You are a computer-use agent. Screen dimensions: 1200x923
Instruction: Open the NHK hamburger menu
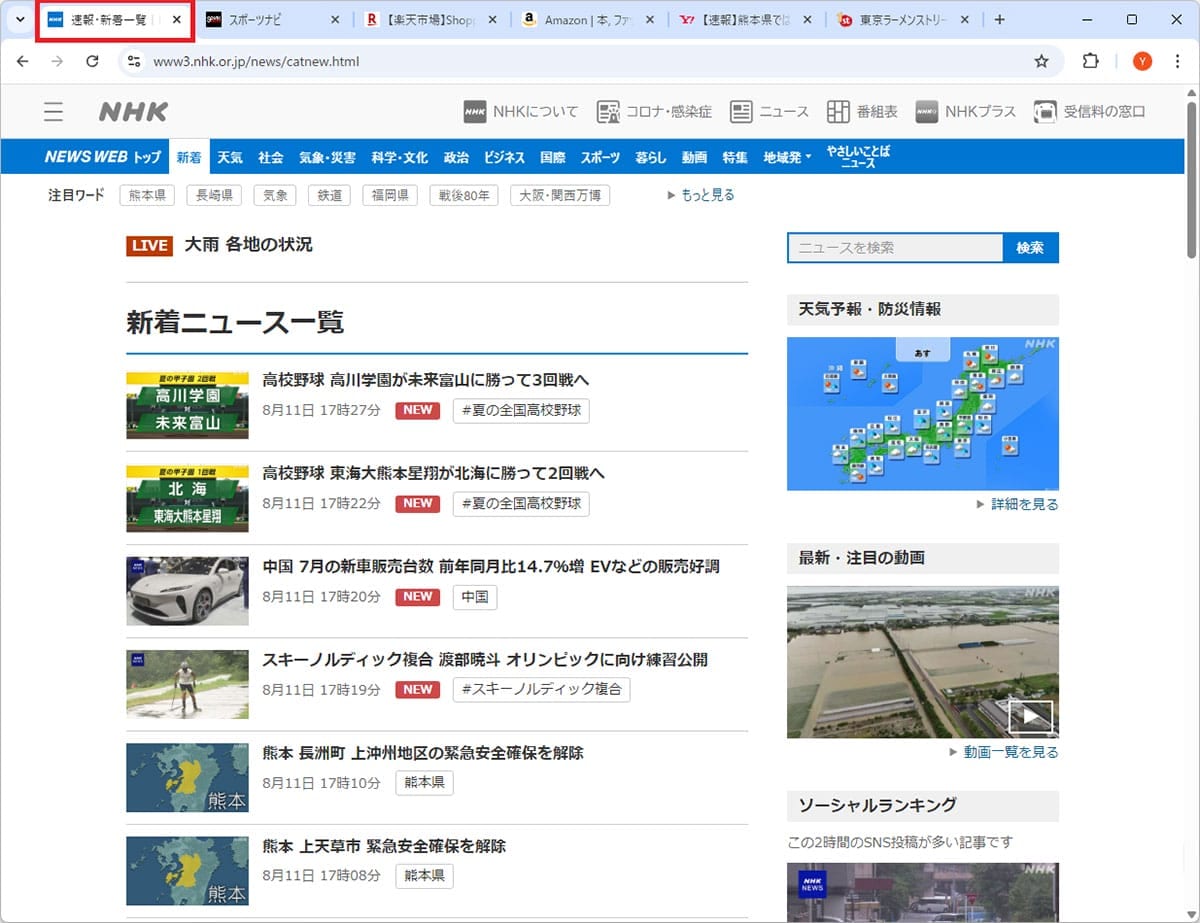(53, 111)
